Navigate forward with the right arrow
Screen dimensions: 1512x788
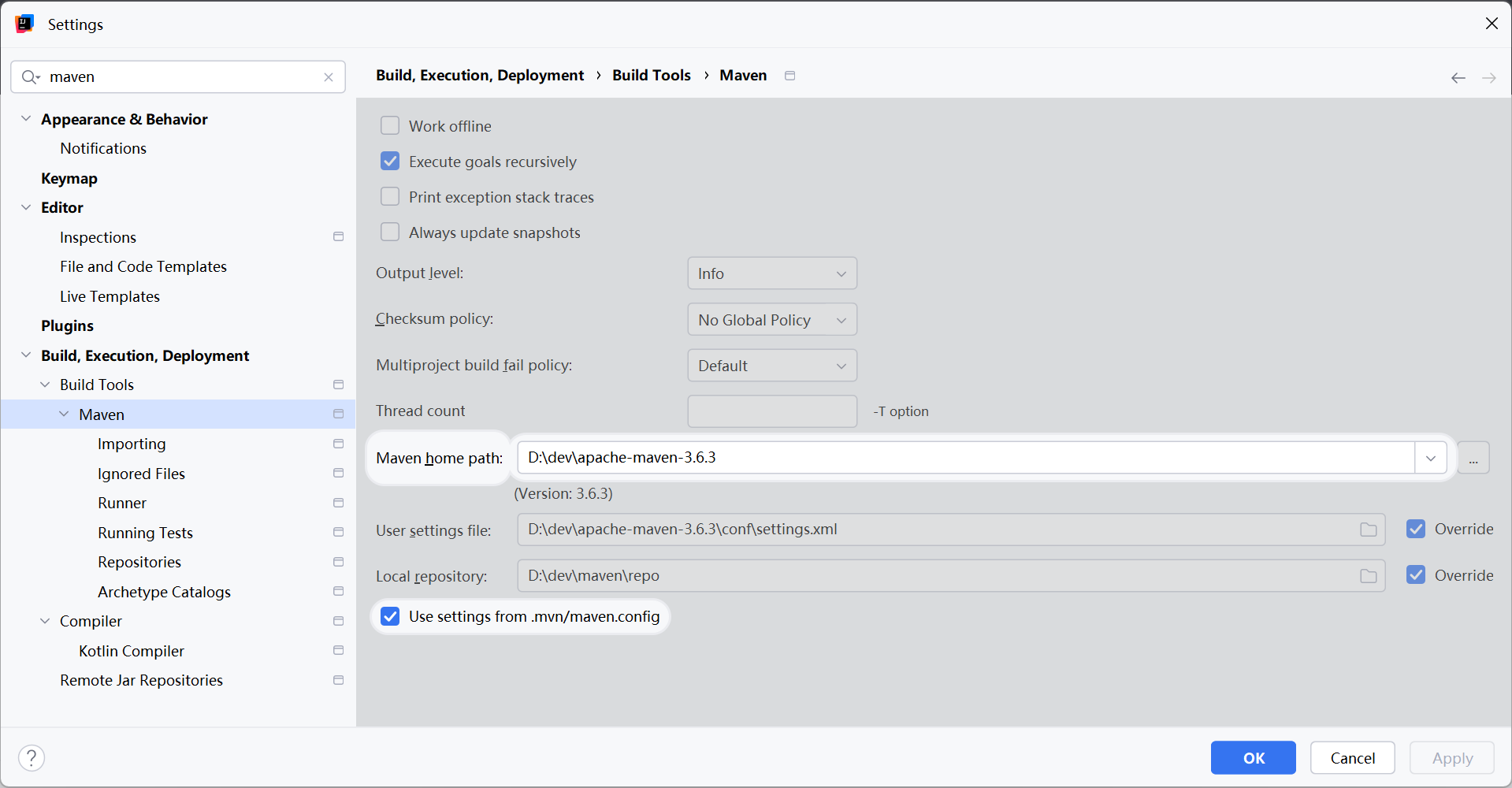[1489, 77]
